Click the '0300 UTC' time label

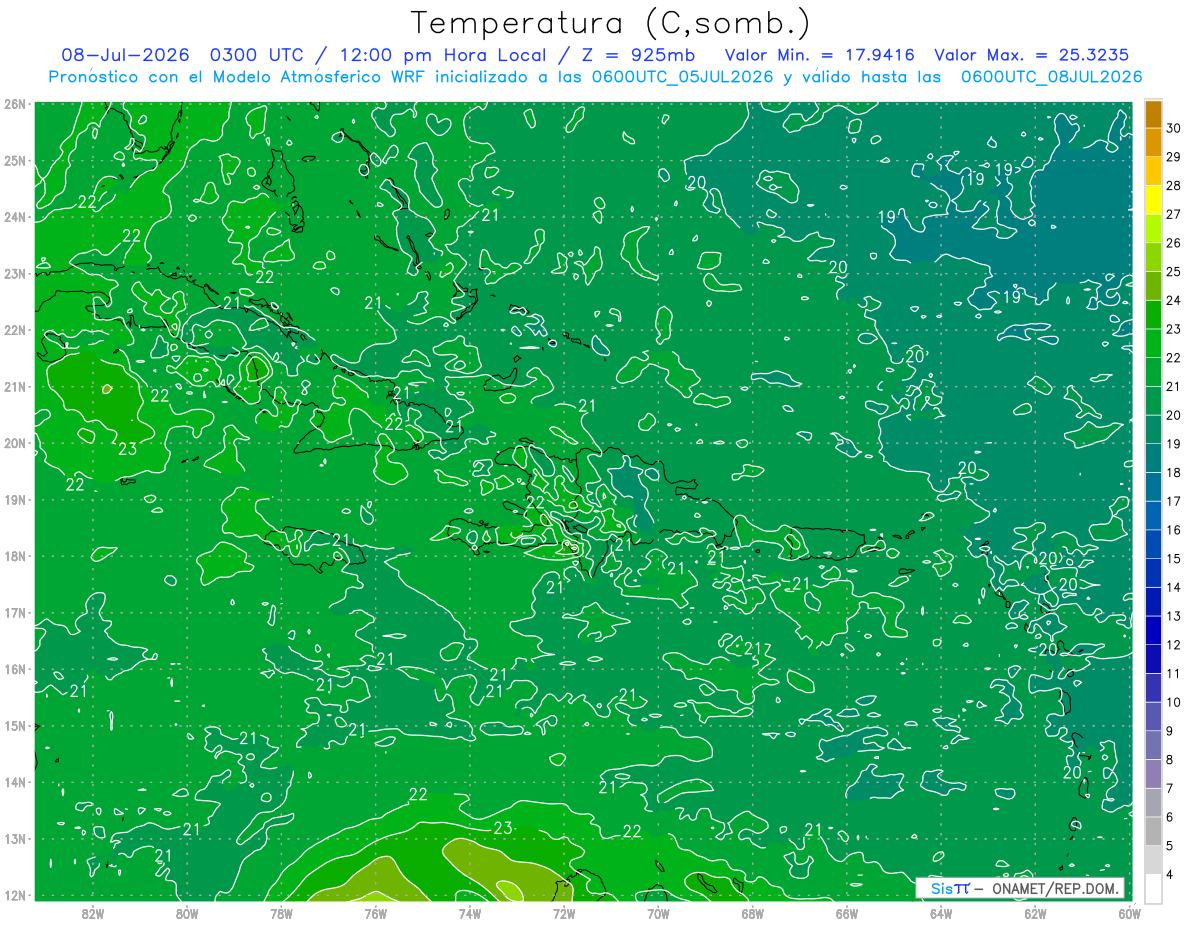pos(257,54)
